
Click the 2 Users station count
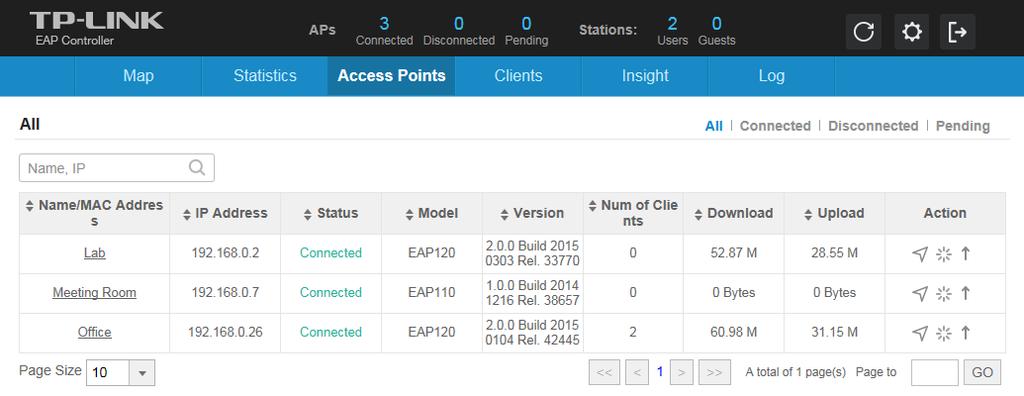point(672,31)
